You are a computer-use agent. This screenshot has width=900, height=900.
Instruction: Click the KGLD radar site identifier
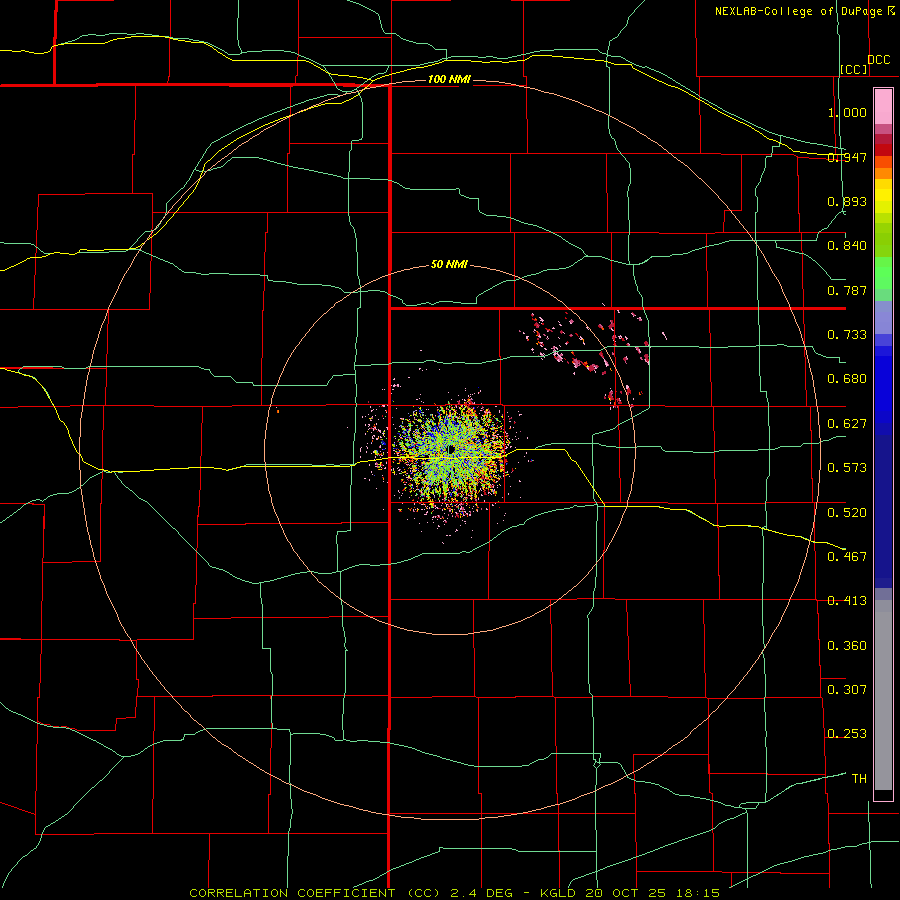560,893
